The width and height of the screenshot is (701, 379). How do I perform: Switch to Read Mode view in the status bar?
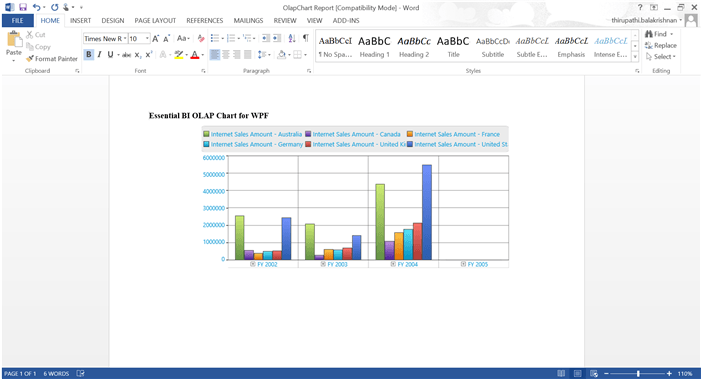561,374
